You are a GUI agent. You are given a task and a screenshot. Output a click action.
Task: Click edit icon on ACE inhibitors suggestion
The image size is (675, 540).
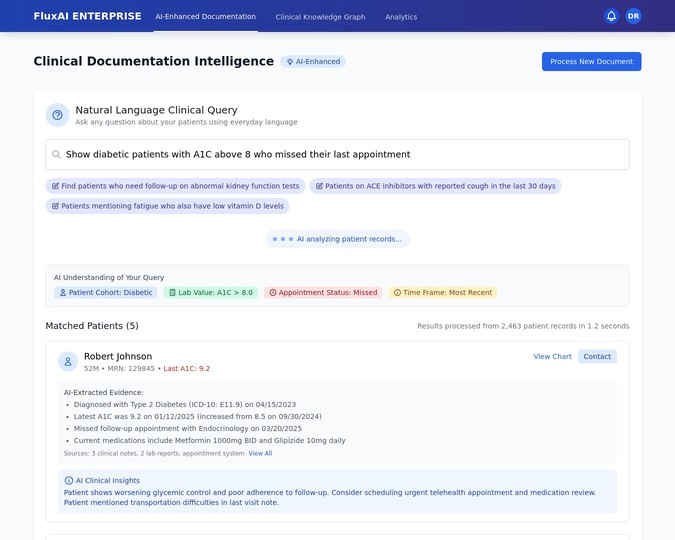click(319, 186)
